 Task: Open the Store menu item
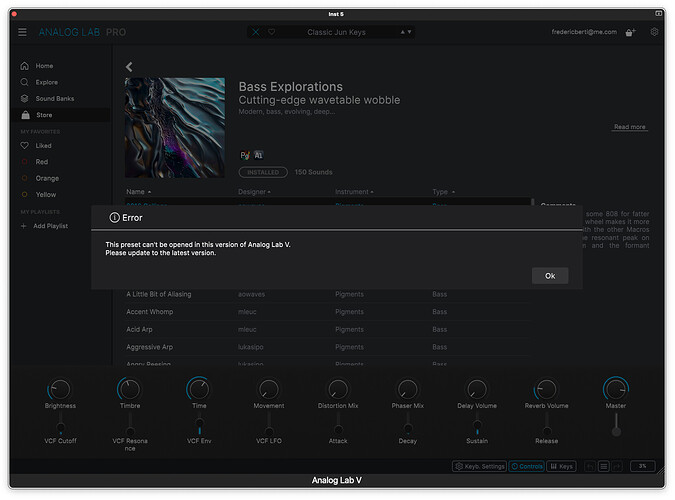pyautogui.click(x=44, y=115)
